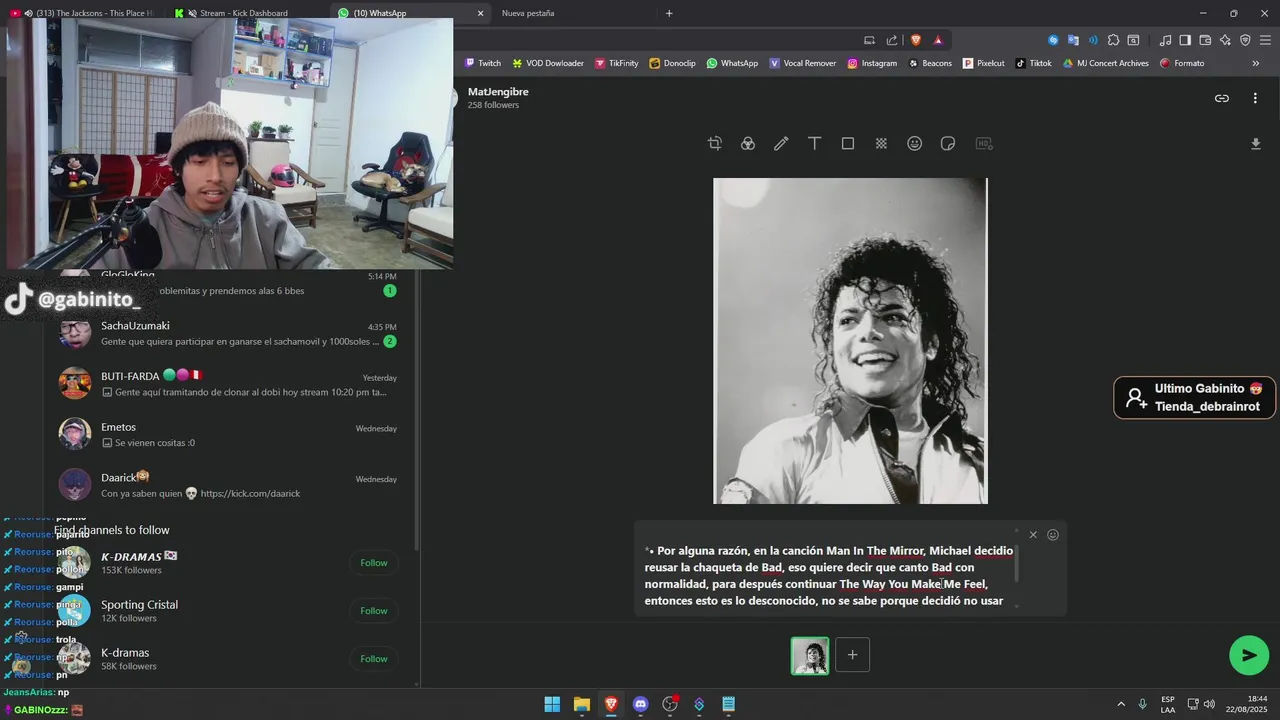Open a new browser tab
Image resolution: width=1280 pixels, height=720 pixels.
[x=669, y=13]
